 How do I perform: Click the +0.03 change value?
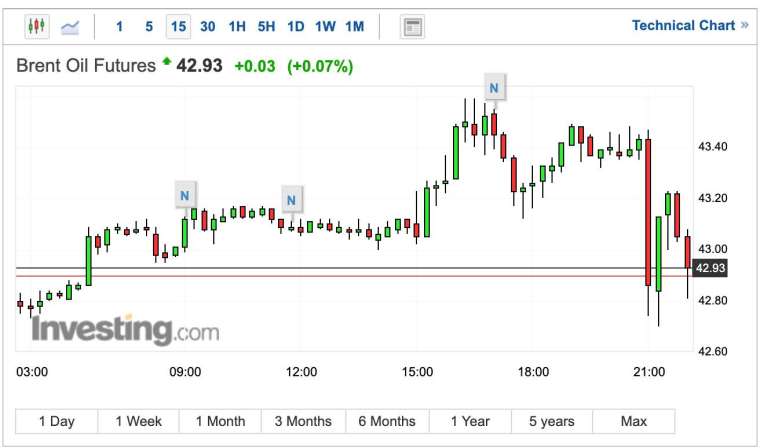(255, 66)
